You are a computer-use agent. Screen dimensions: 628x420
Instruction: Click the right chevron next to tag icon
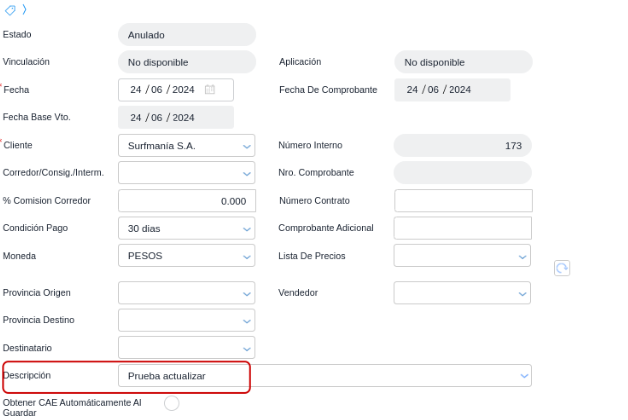24,9
